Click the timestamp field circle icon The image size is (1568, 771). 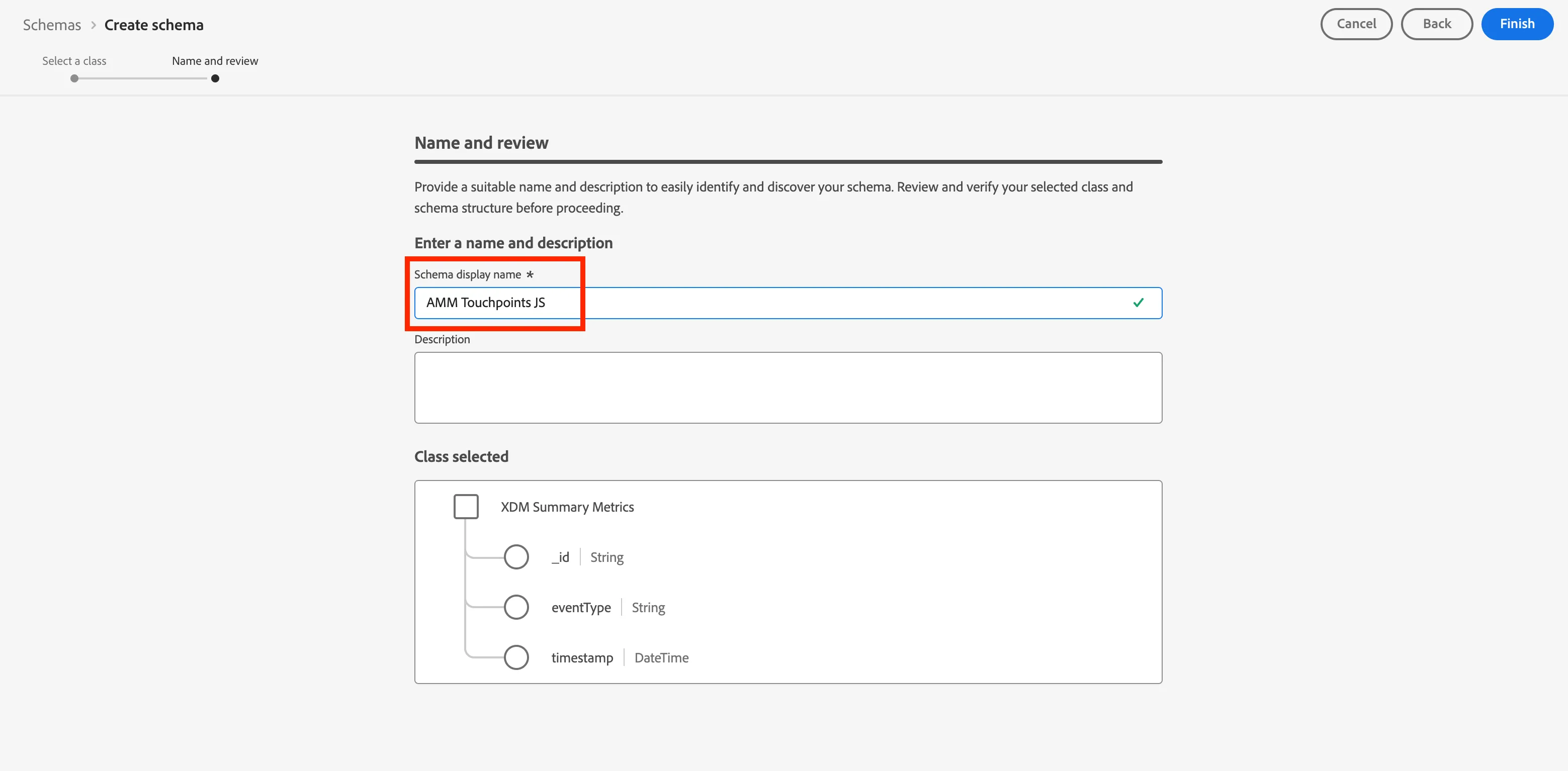[516, 657]
